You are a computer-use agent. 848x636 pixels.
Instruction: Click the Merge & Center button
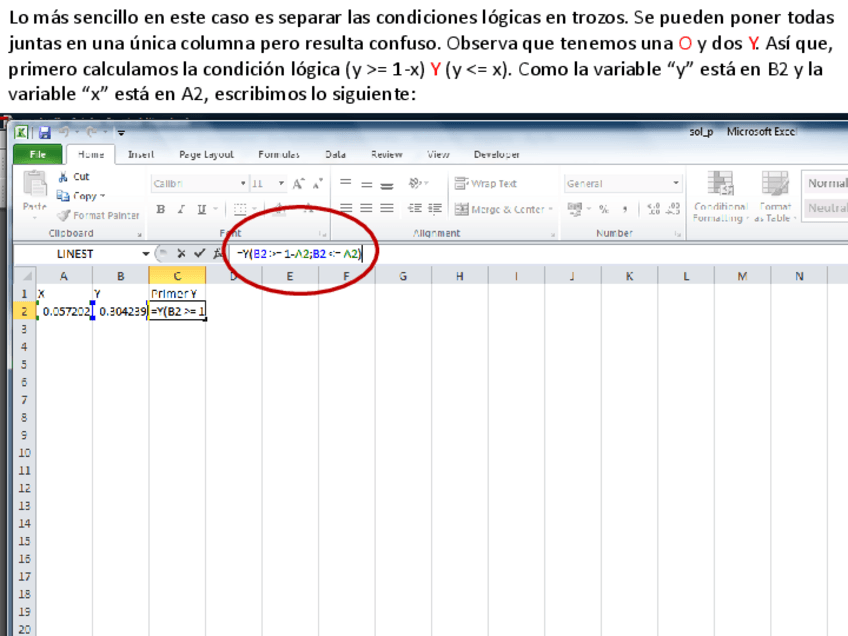(x=499, y=209)
